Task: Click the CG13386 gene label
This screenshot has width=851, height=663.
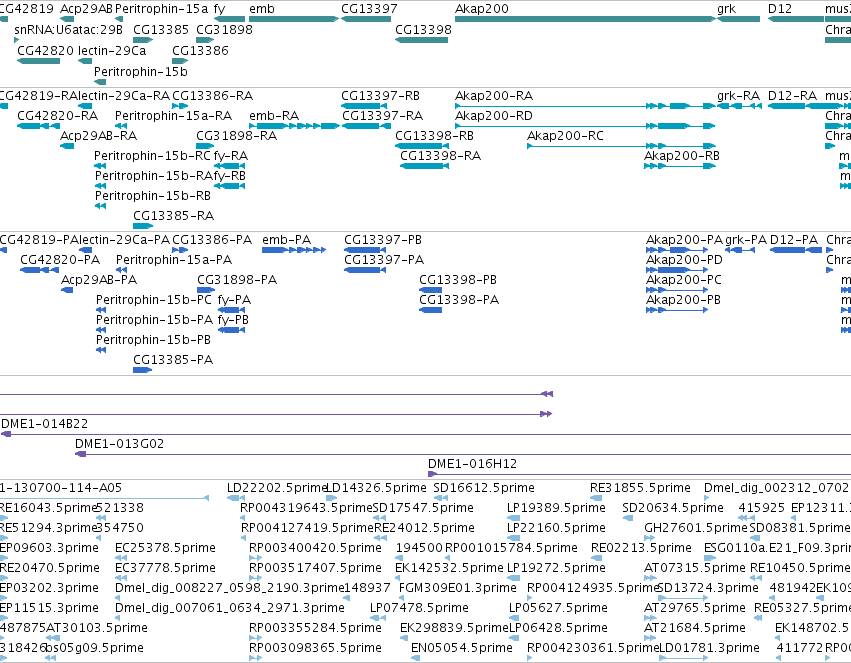Action: pyautogui.click(x=200, y=51)
